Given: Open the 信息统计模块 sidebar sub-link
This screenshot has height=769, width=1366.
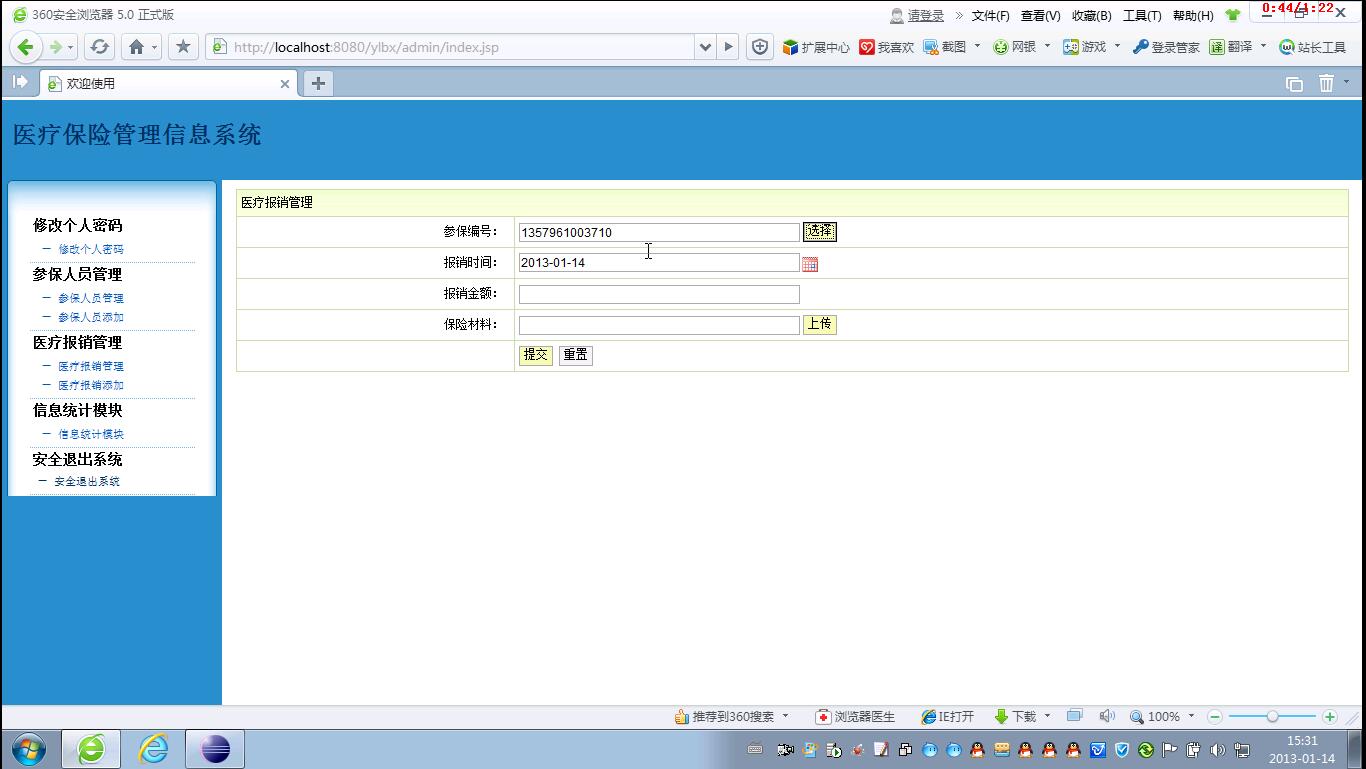Looking at the screenshot, I should pyautogui.click(x=91, y=434).
